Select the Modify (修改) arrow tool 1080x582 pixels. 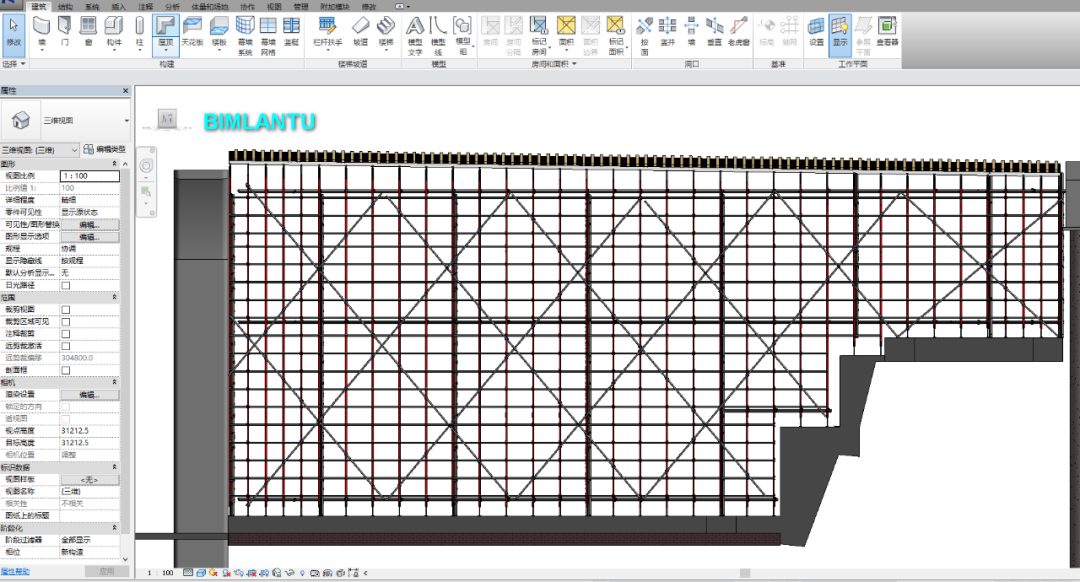pos(13,32)
